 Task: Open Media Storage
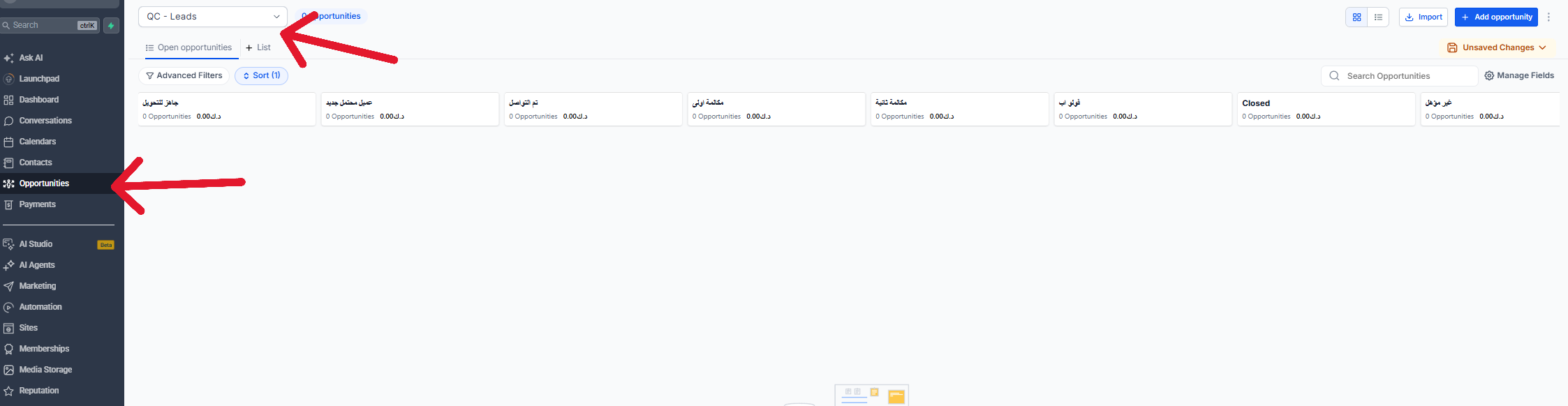coord(45,370)
